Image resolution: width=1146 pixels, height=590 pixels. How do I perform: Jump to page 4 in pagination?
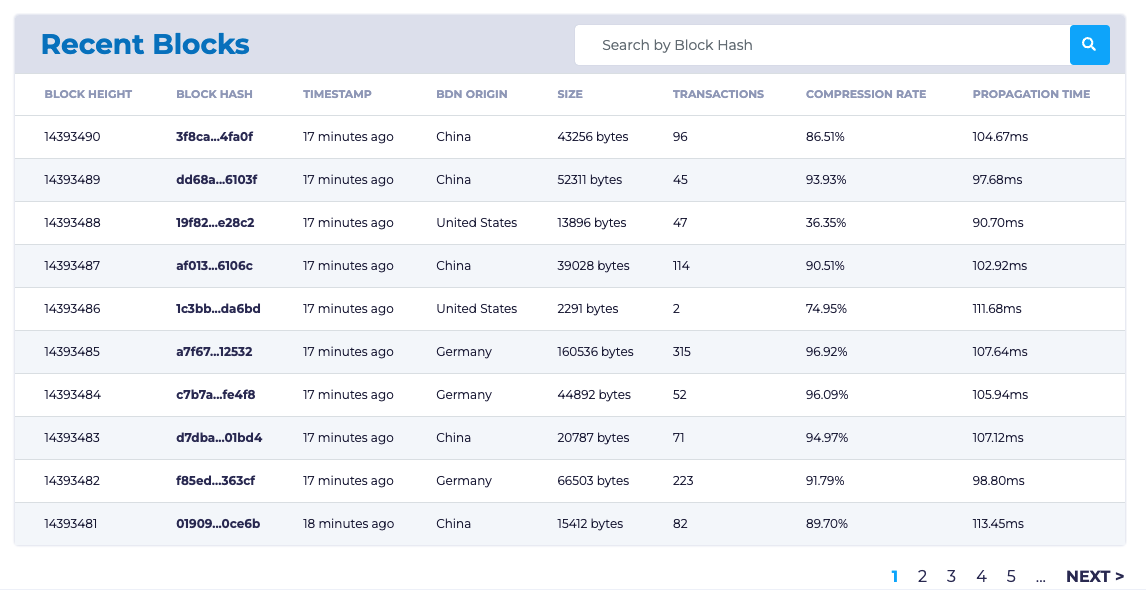[981, 576]
